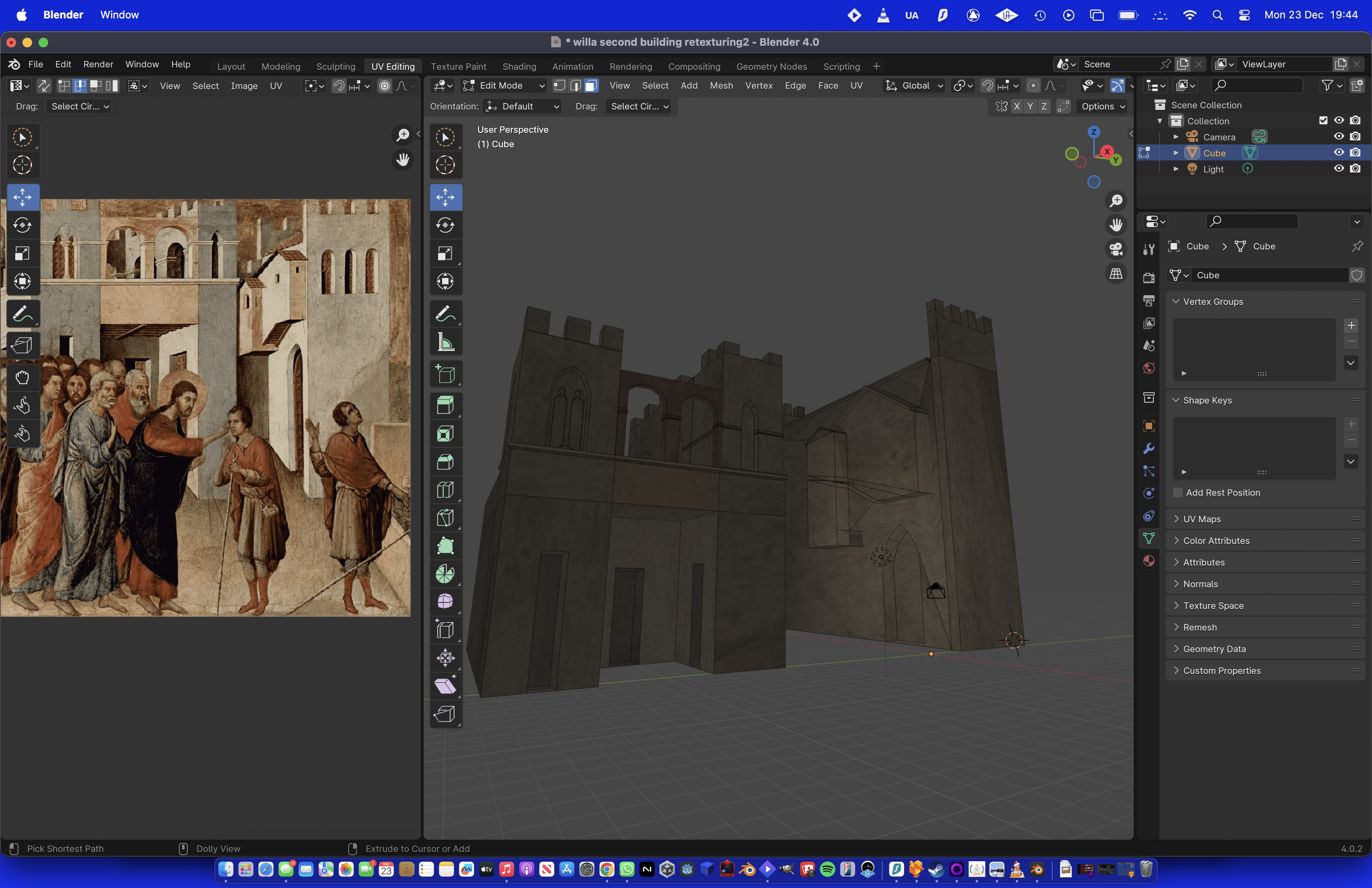
Task: Enable Add Rest Position checkbox
Action: point(1178,493)
